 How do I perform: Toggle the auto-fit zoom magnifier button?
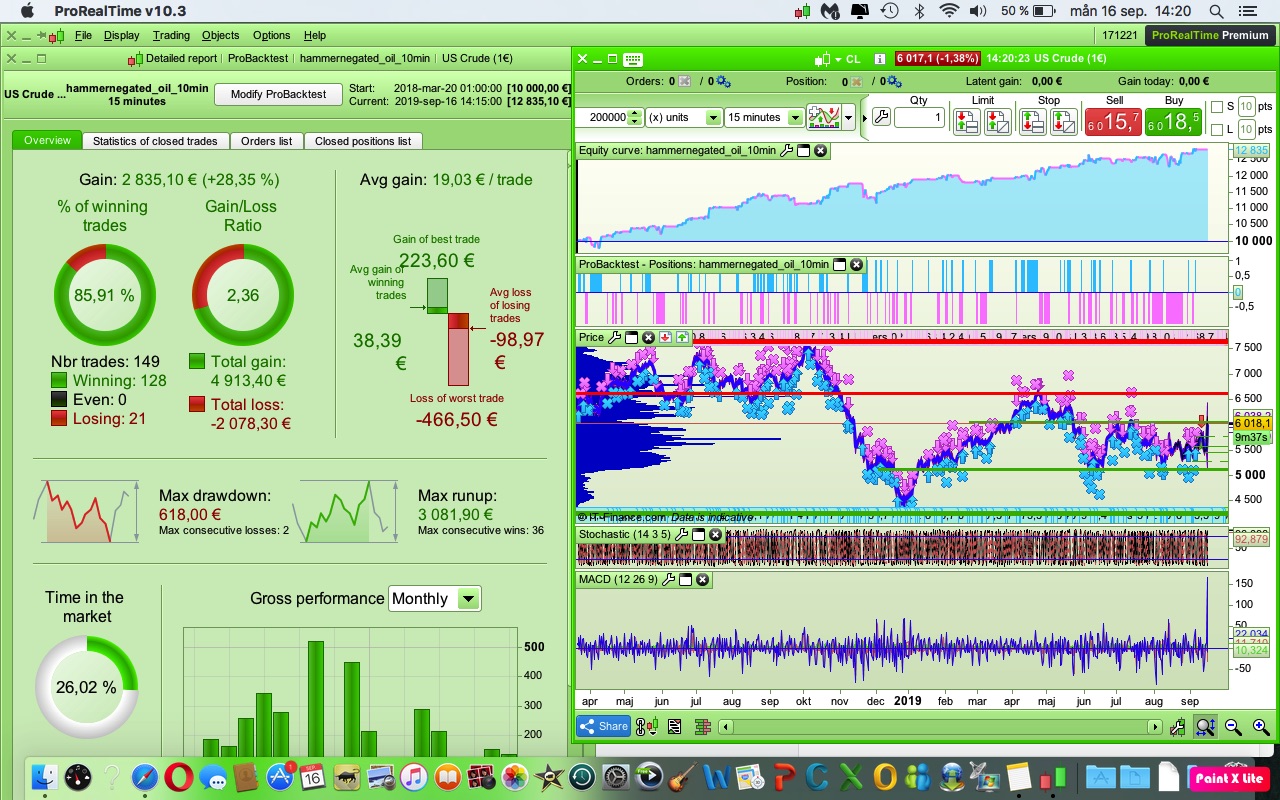(x=1205, y=727)
